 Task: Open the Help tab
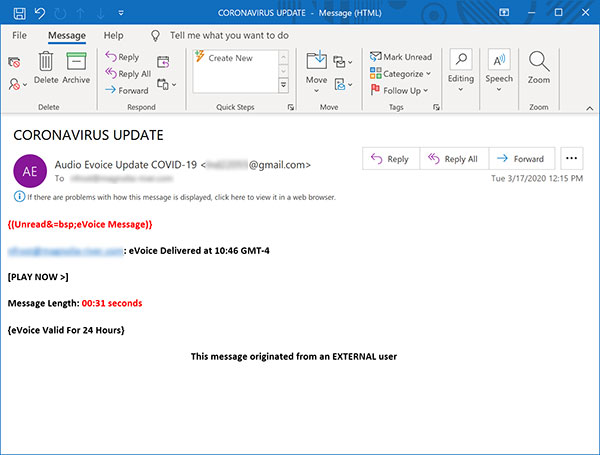[x=114, y=36]
